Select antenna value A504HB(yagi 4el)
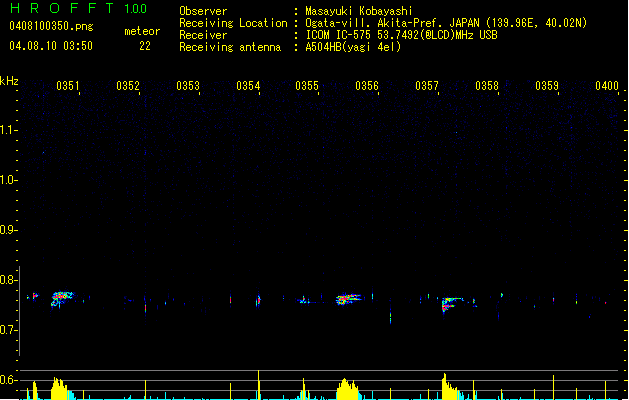629x400 pixels. click(353, 47)
